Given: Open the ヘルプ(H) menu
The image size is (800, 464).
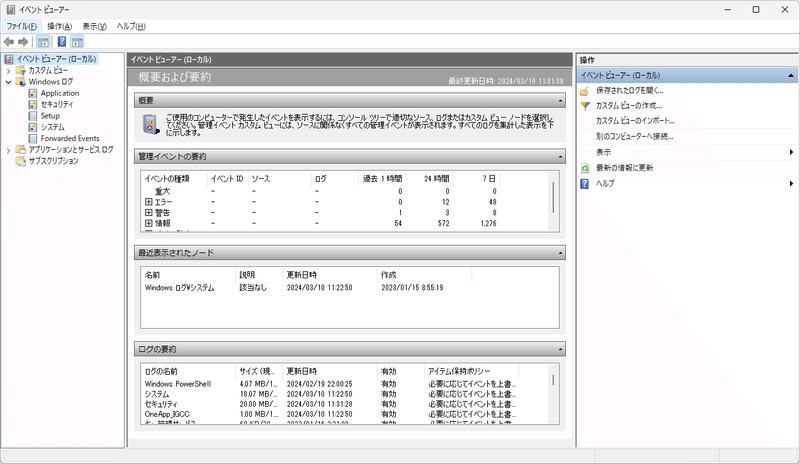Looking at the screenshot, I should [x=131, y=27].
